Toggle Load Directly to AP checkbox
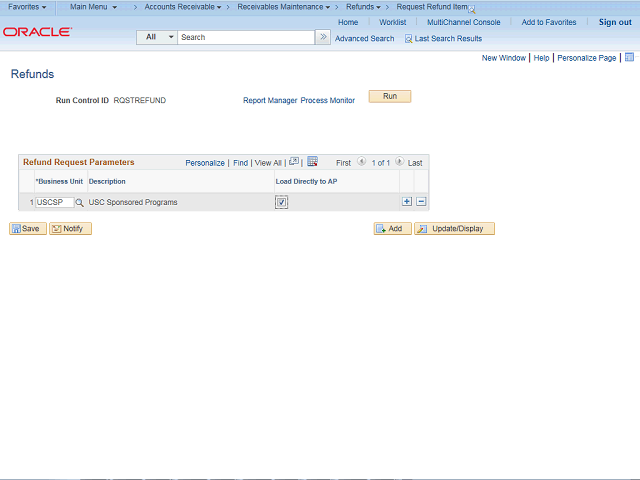This screenshot has width=640, height=480. (281, 202)
